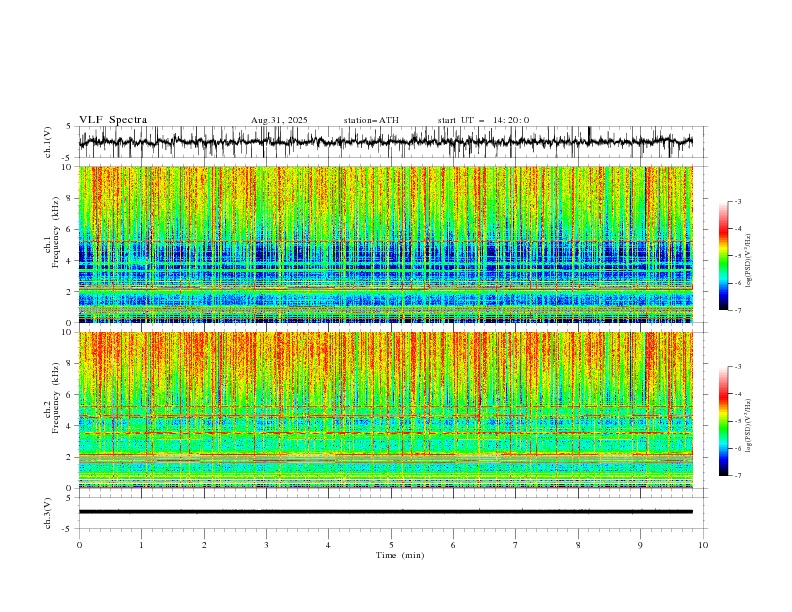Click the 'station=ATH' label
Image resolution: width=792 pixels, height=612 pixels.
[x=371, y=120]
